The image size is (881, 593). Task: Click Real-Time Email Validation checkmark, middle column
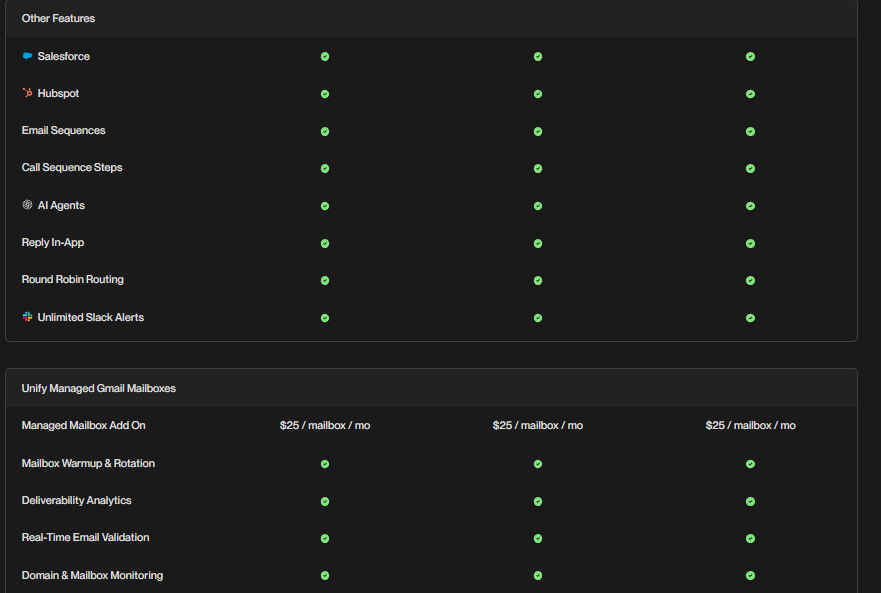(x=538, y=538)
